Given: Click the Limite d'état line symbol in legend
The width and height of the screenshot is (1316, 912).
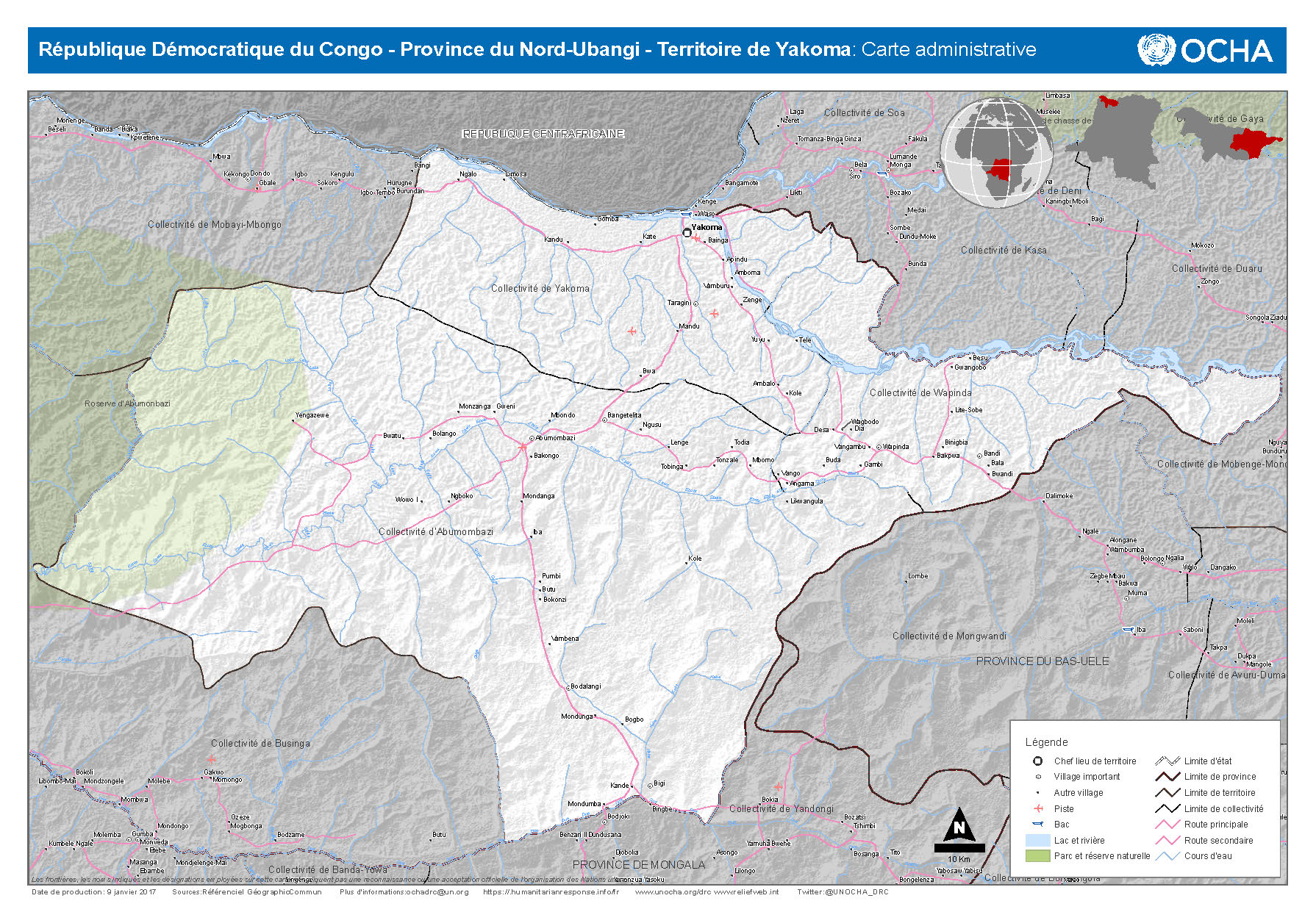Looking at the screenshot, I should 1167,761.
